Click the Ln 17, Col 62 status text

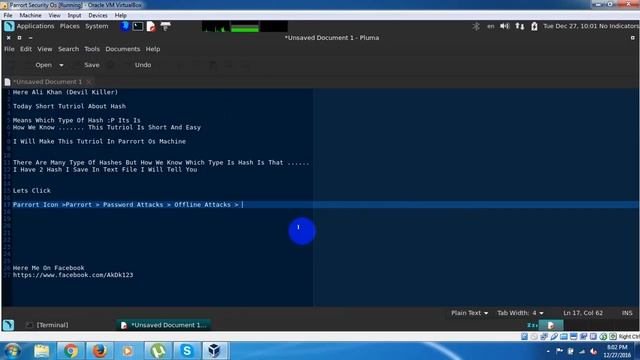pos(583,313)
